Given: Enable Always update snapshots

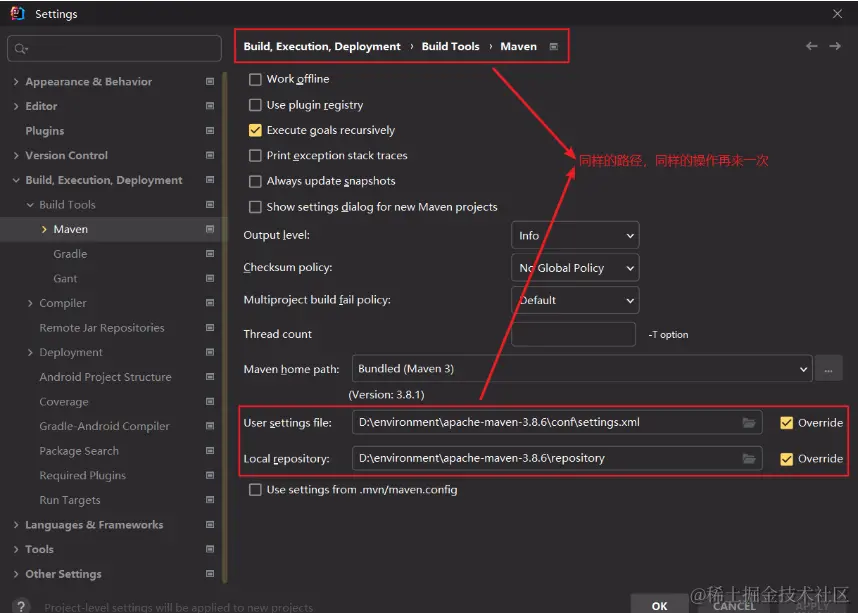Looking at the screenshot, I should (x=255, y=181).
